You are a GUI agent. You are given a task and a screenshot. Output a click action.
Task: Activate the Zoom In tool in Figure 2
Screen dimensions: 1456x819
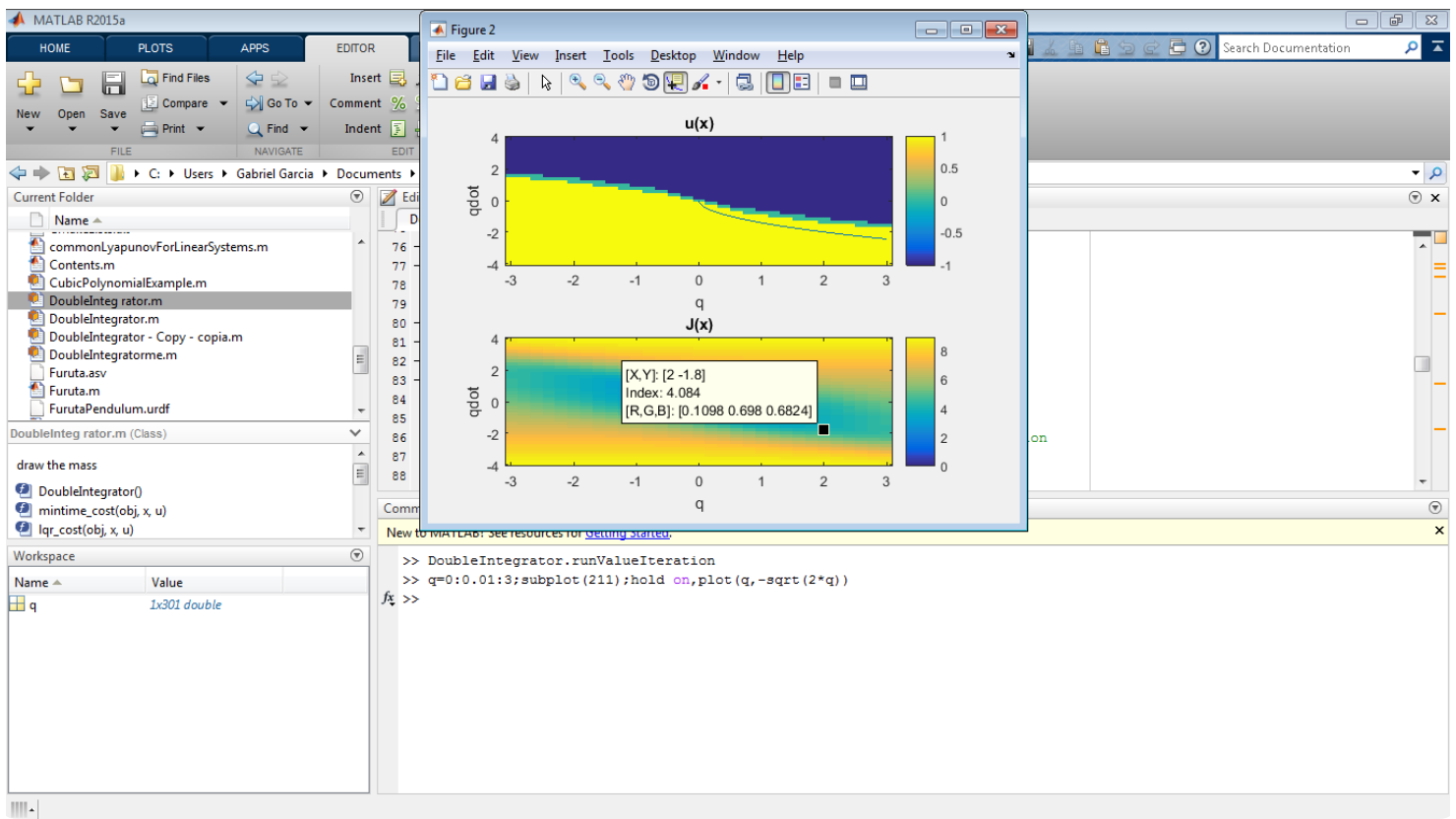tap(577, 83)
